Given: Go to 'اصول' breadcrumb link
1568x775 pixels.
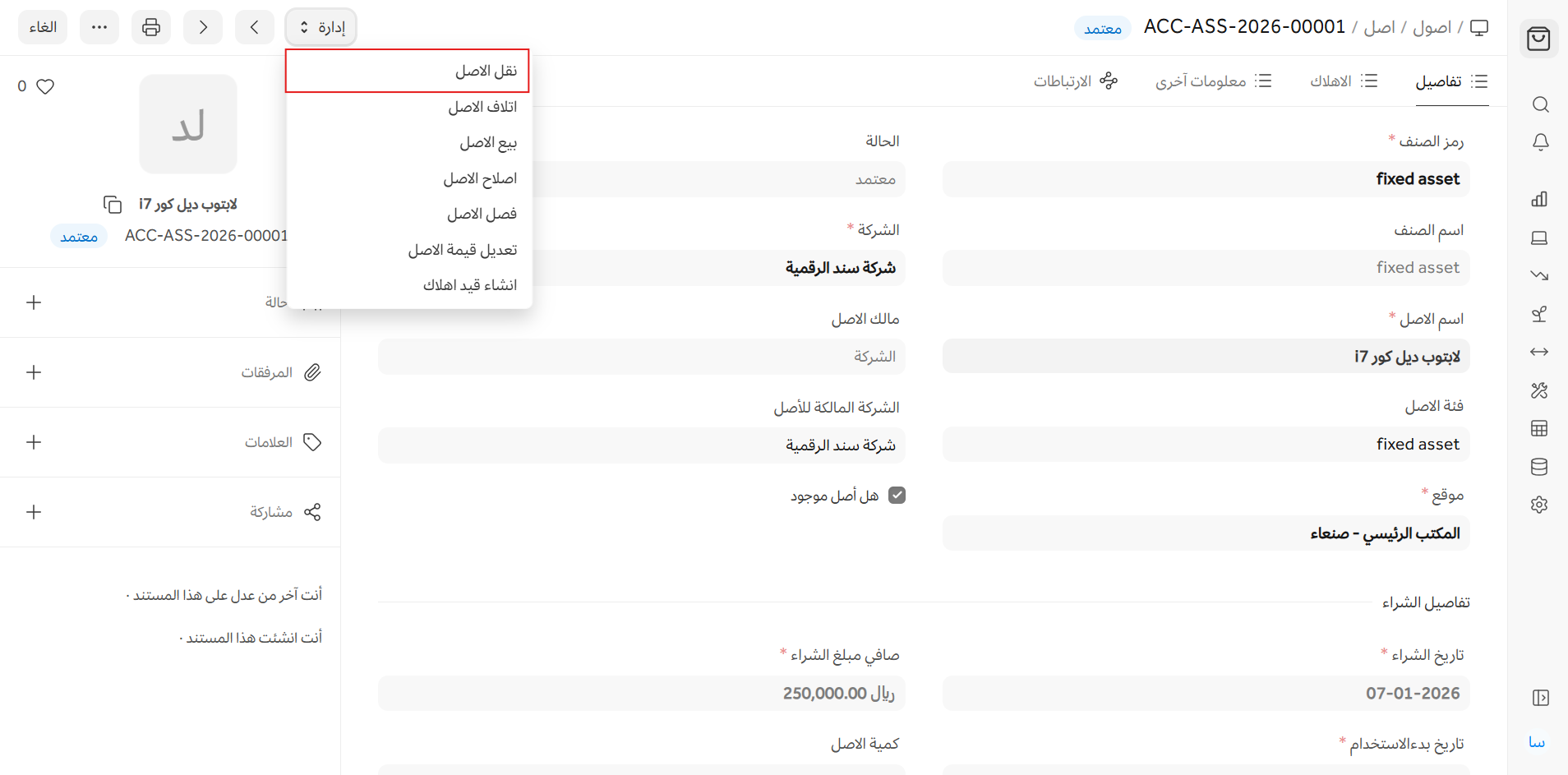Looking at the screenshot, I should click(x=1432, y=27).
